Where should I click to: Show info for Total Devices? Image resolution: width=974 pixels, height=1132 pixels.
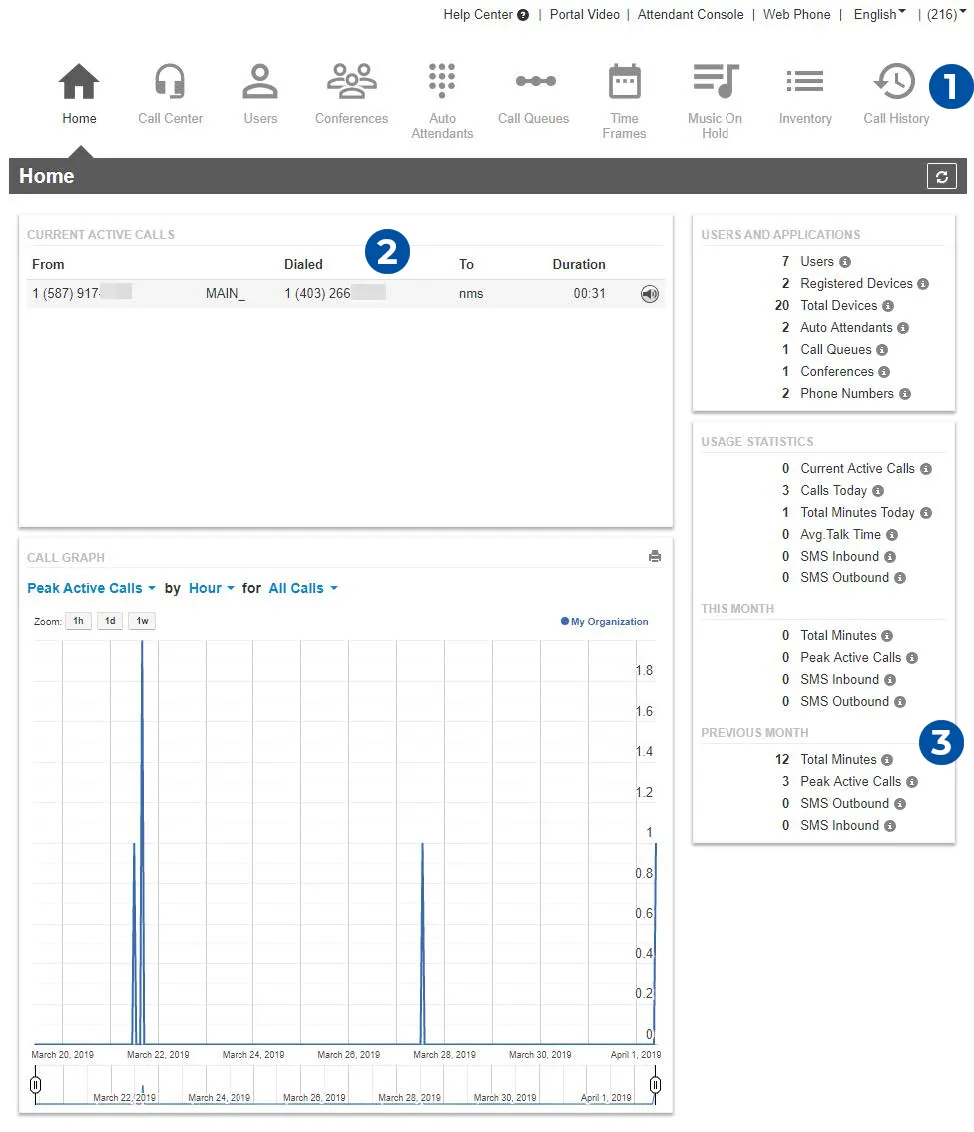888,306
